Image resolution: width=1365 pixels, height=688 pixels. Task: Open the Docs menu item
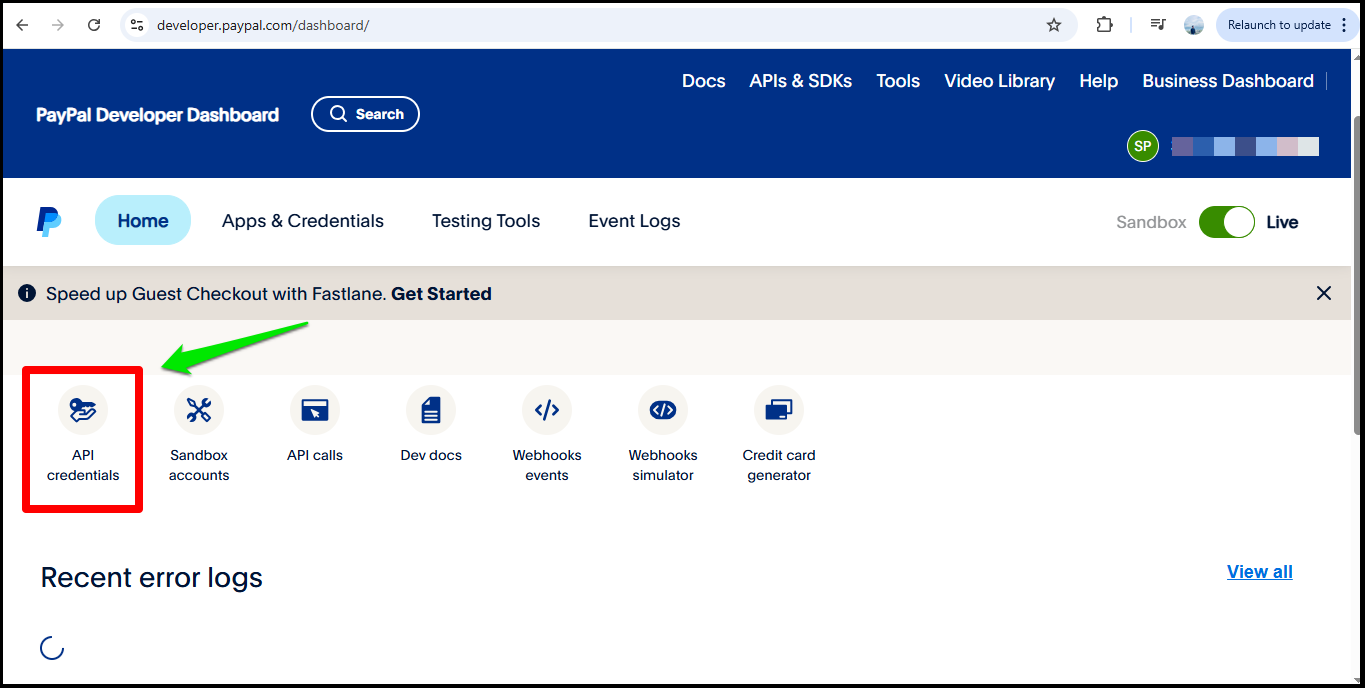[x=704, y=81]
